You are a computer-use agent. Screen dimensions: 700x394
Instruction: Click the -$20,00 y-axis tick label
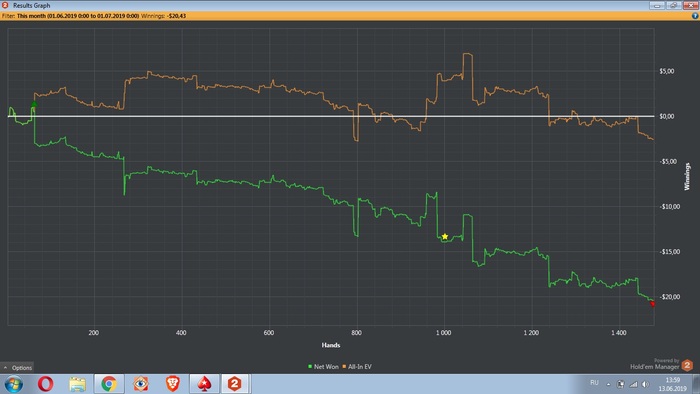(669, 297)
